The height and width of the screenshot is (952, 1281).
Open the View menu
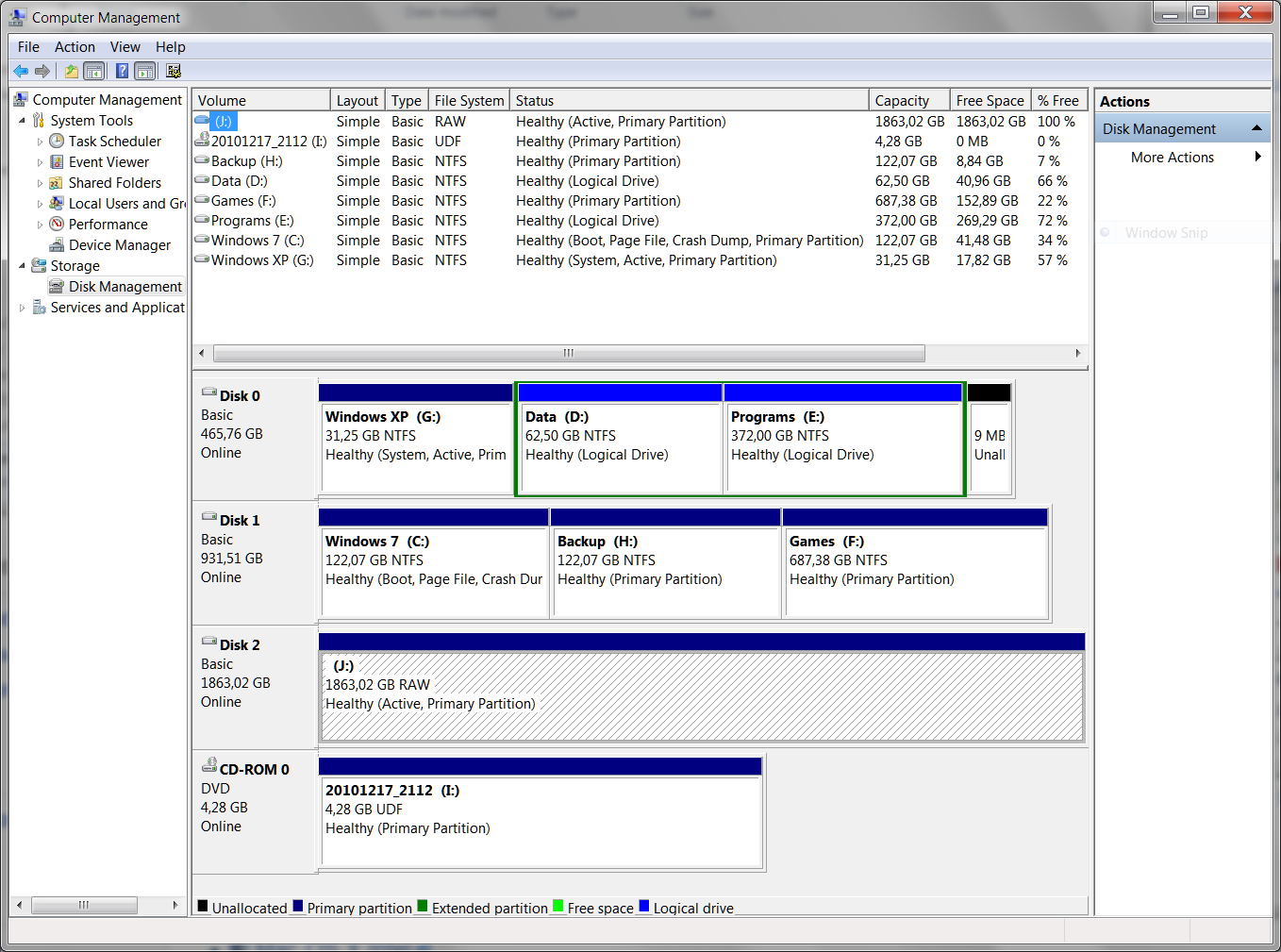click(125, 47)
